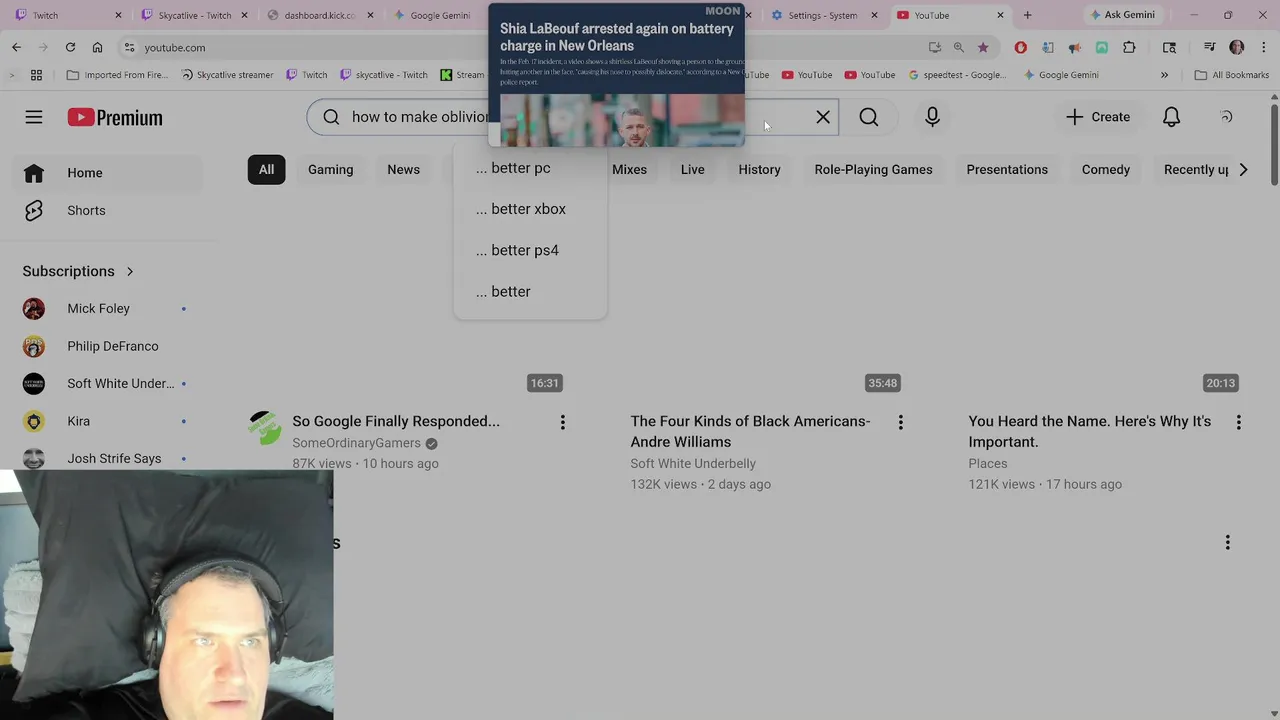Choose the plain '... better' suggestion
Screen dimensions: 1280x720
[530, 291]
